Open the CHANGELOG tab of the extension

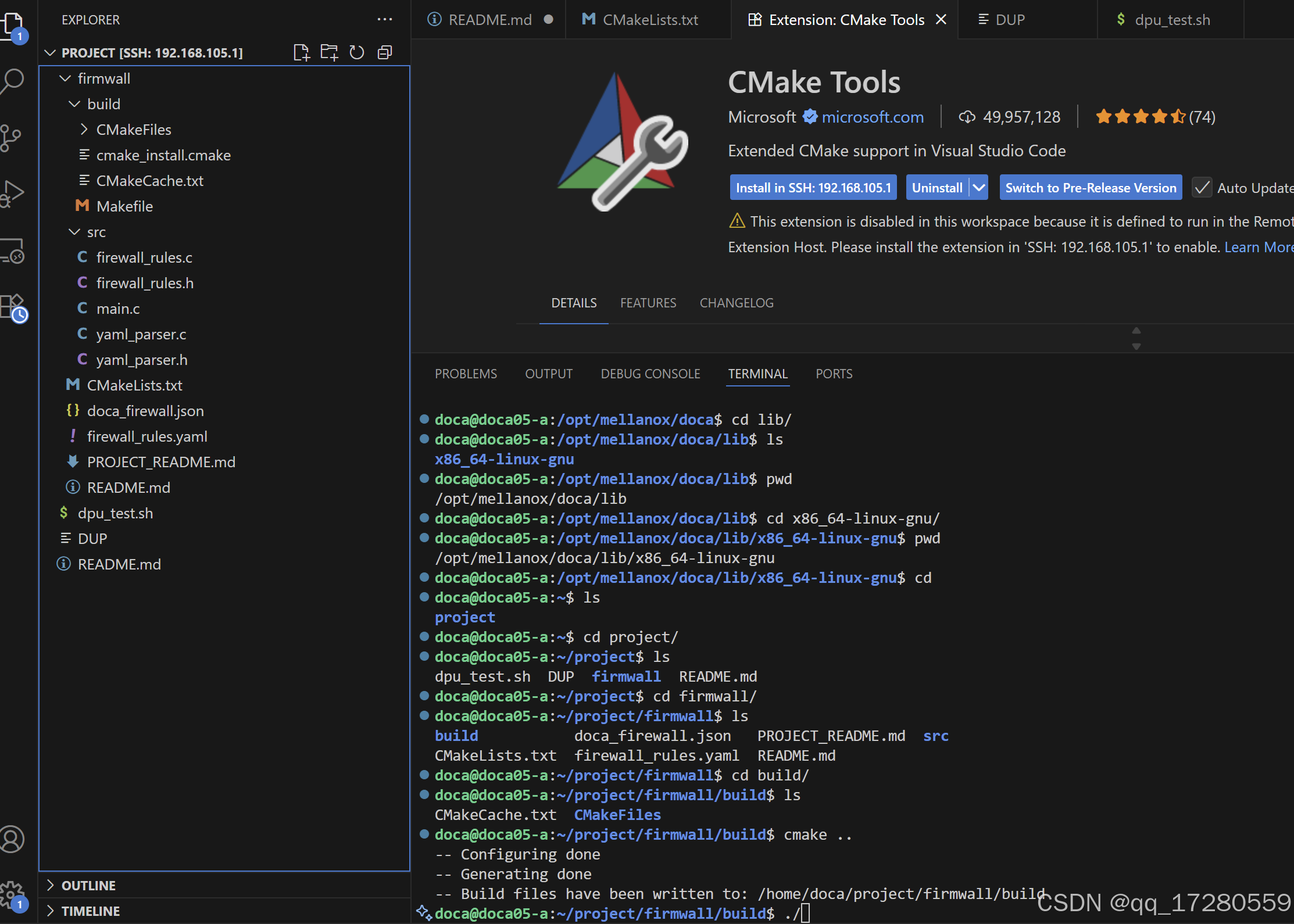coord(737,303)
